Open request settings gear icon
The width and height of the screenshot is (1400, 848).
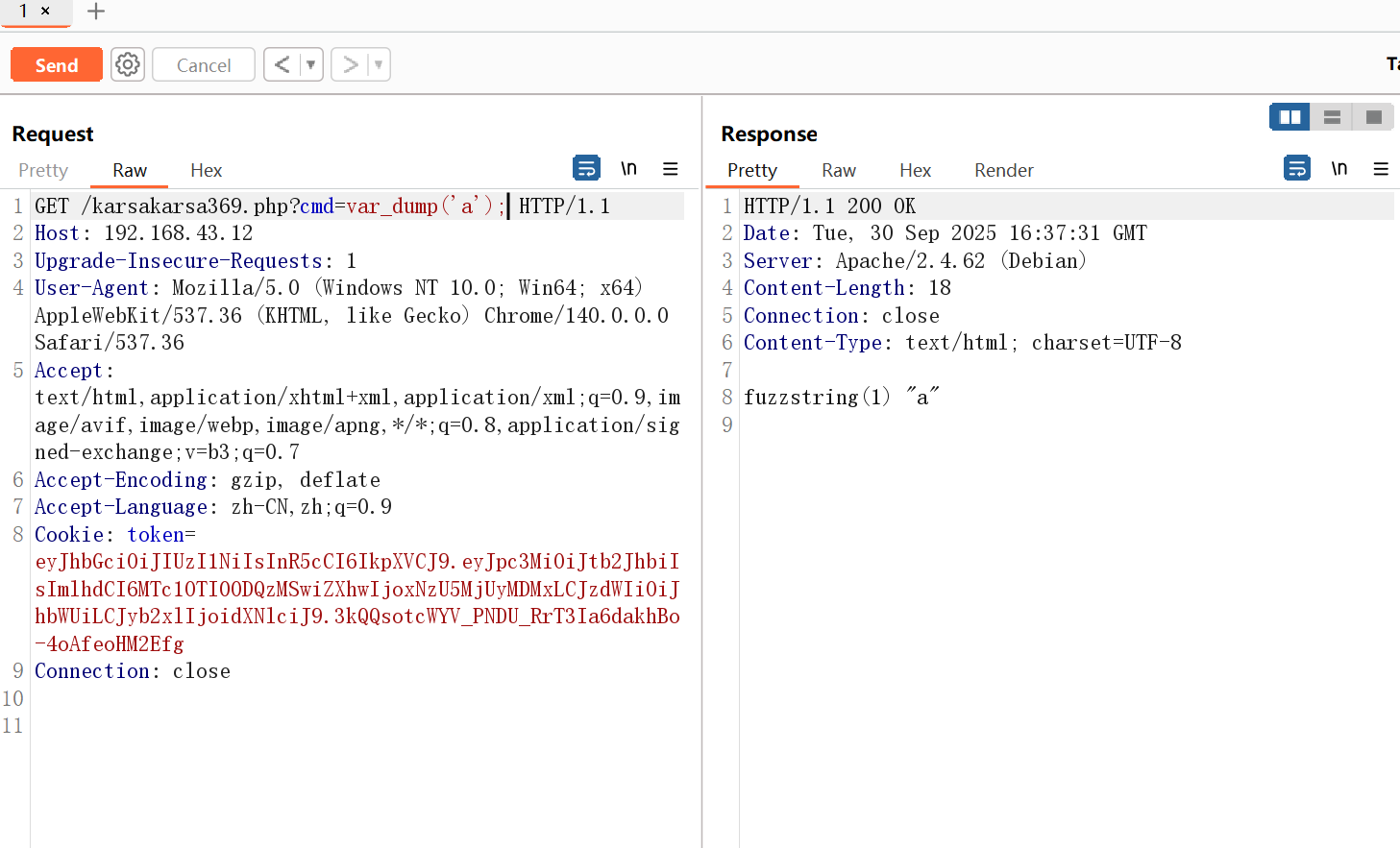click(x=128, y=64)
